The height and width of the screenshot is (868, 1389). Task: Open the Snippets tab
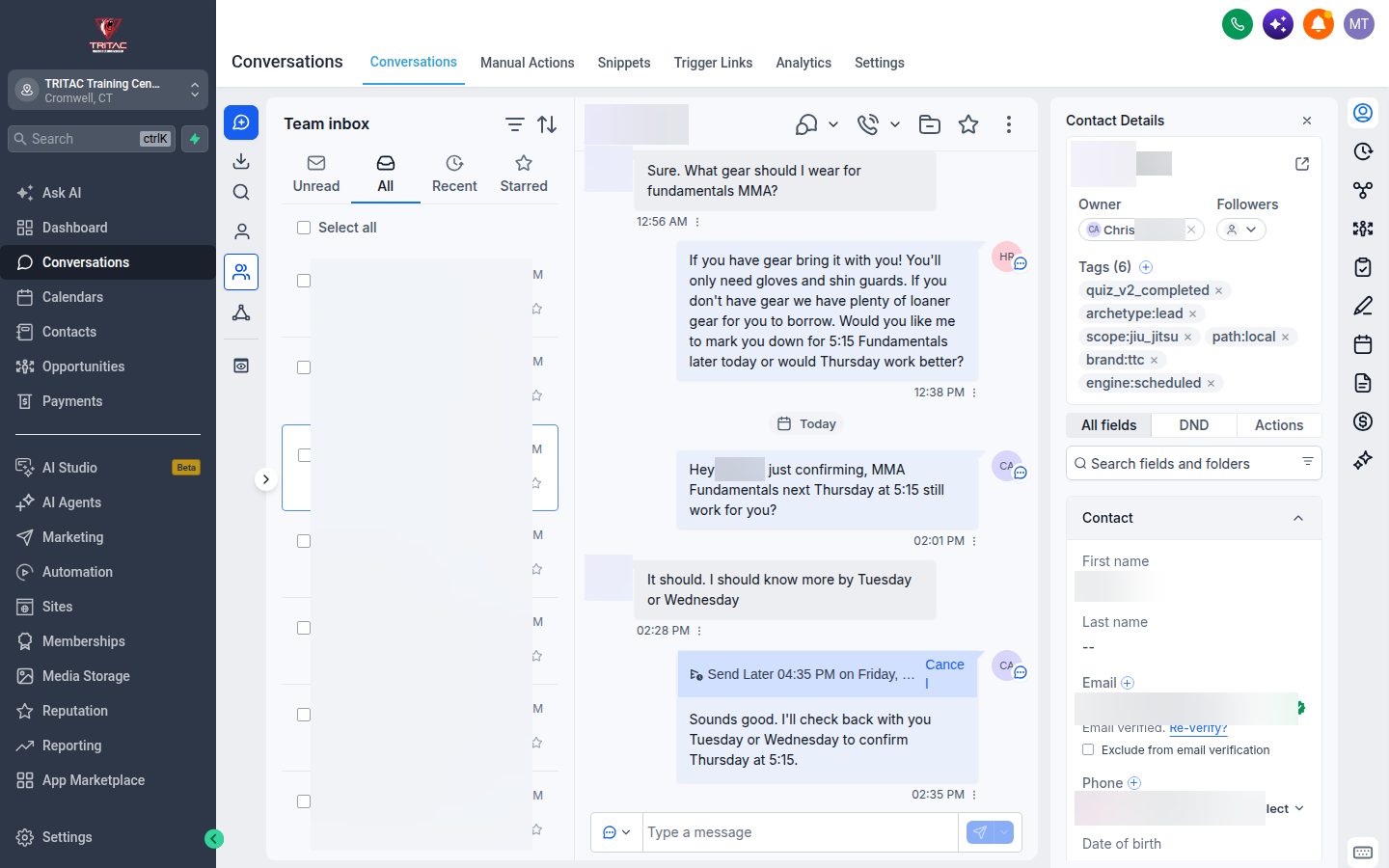tap(624, 63)
